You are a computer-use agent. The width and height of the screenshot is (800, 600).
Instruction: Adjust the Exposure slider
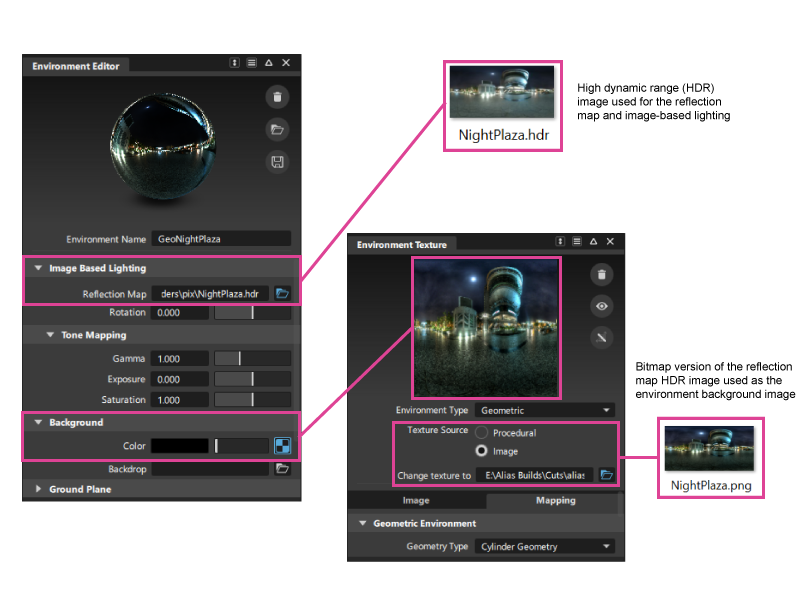coord(253,379)
